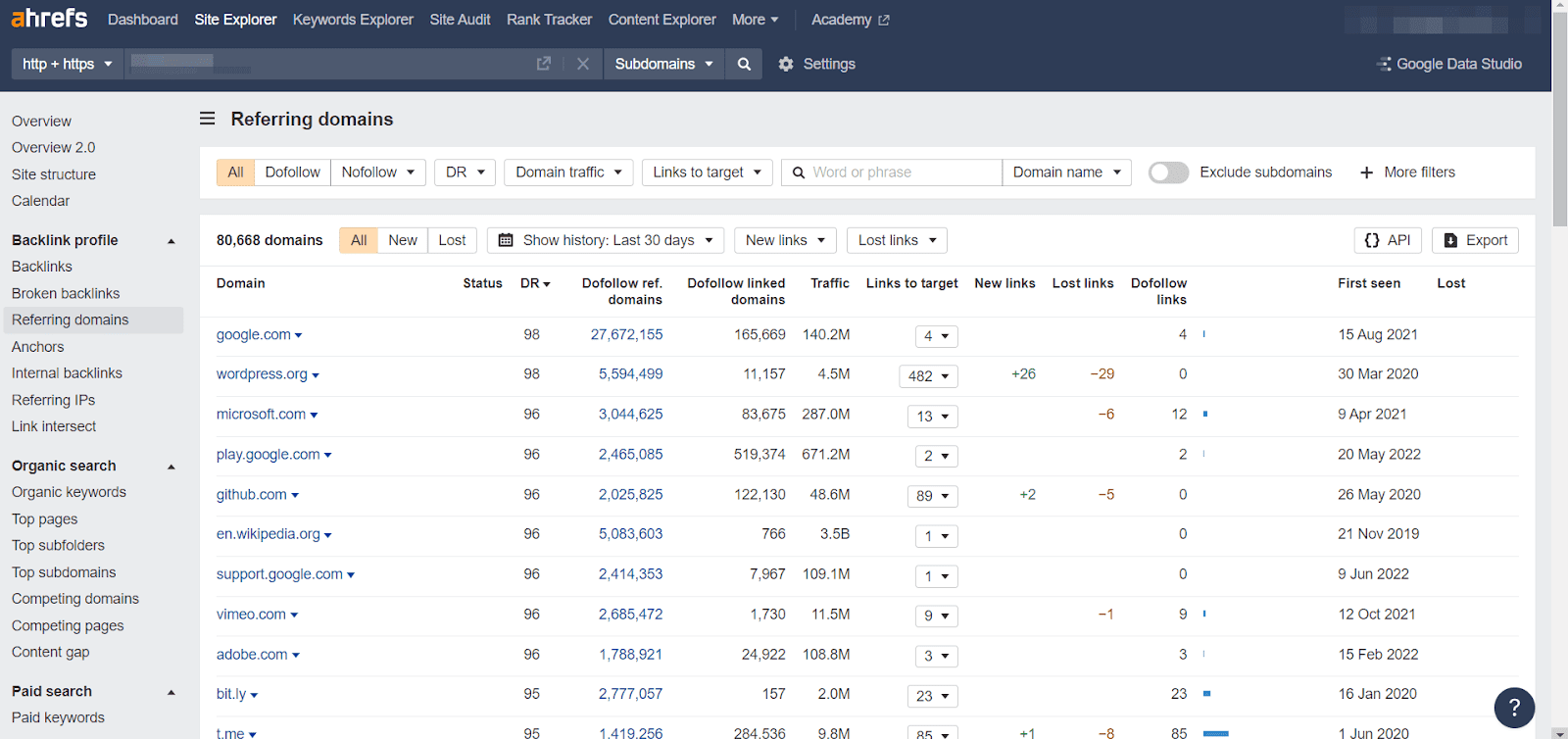Open Content Explorer

point(661,20)
